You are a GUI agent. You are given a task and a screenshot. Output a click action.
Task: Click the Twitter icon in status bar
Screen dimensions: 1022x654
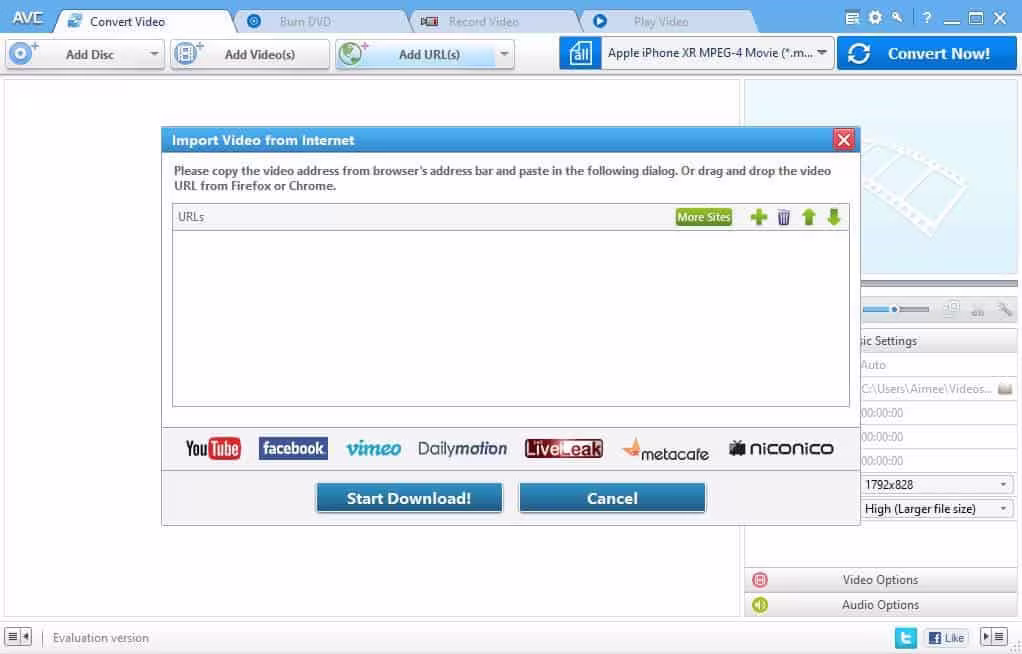point(905,638)
